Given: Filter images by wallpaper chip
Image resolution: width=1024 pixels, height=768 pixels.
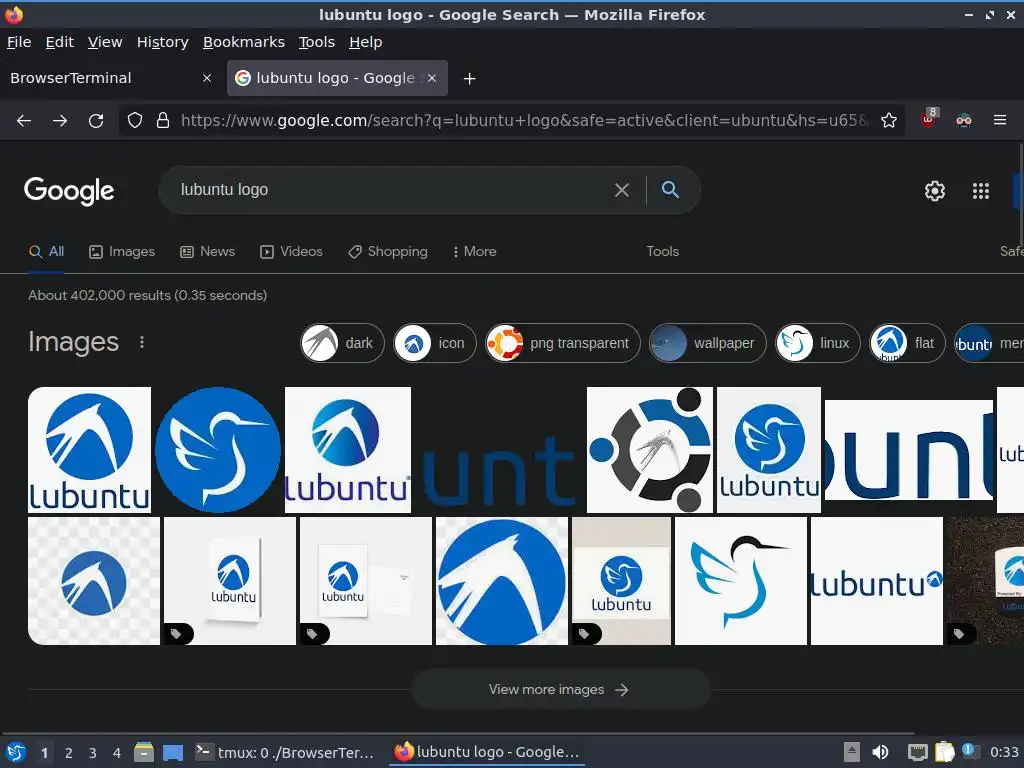Looking at the screenshot, I should tap(708, 343).
